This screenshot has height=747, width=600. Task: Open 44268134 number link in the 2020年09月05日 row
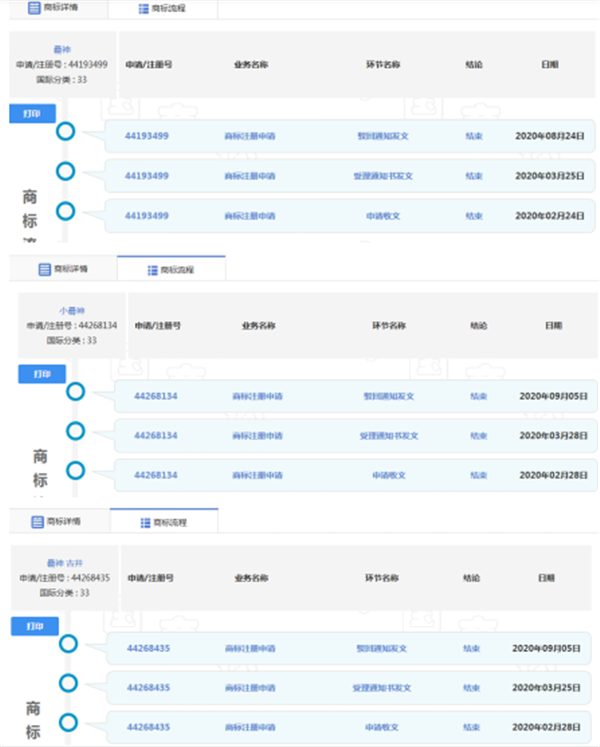click(155, 396)
